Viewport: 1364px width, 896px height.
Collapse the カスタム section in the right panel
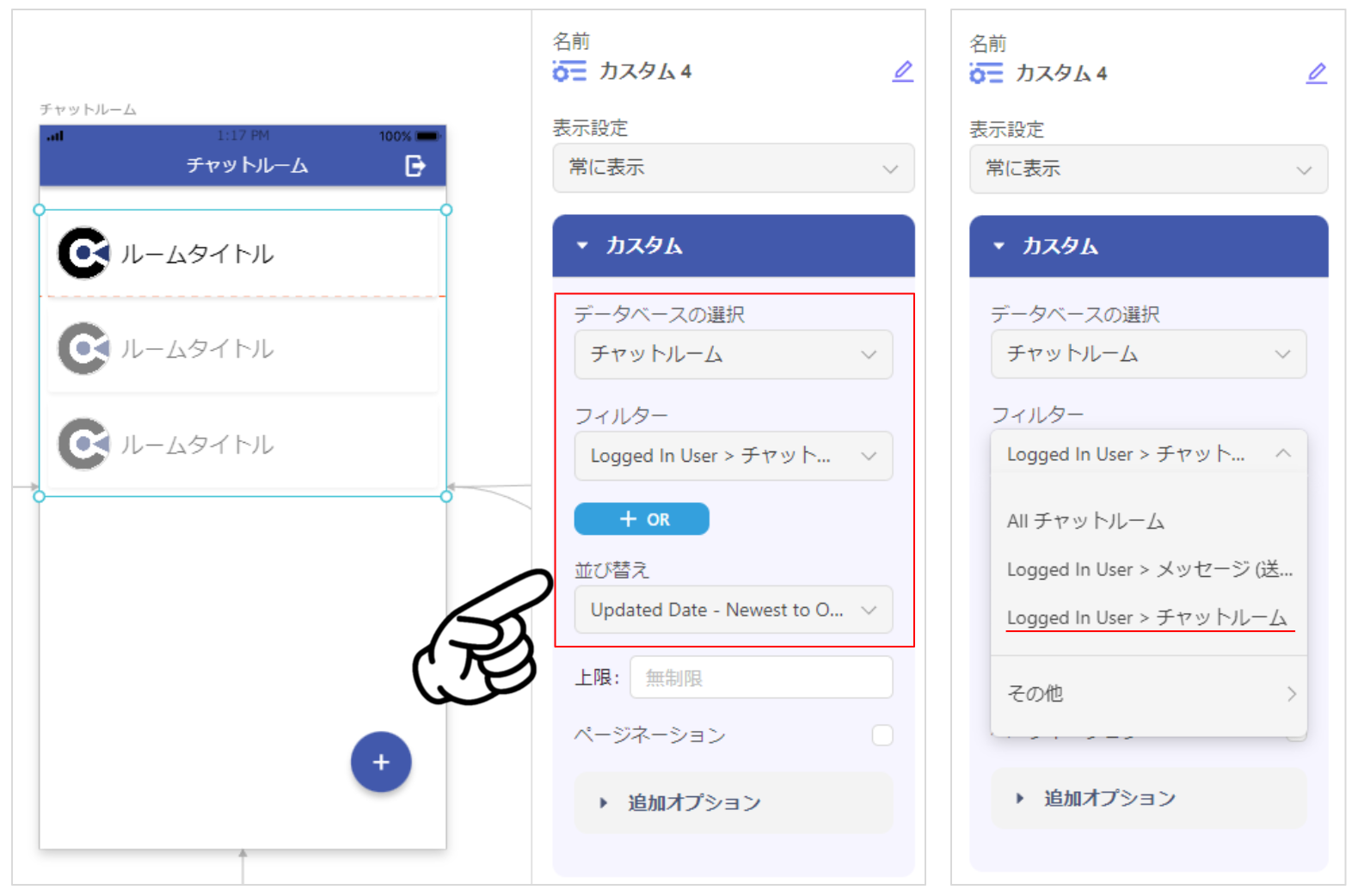tap(1148, 246)
